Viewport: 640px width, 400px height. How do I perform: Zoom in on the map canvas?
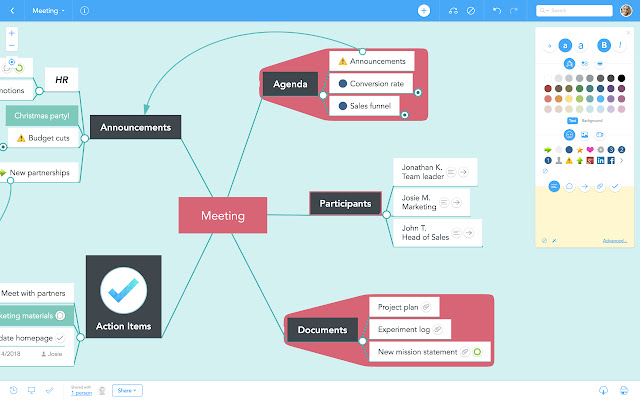coord(11,33)
